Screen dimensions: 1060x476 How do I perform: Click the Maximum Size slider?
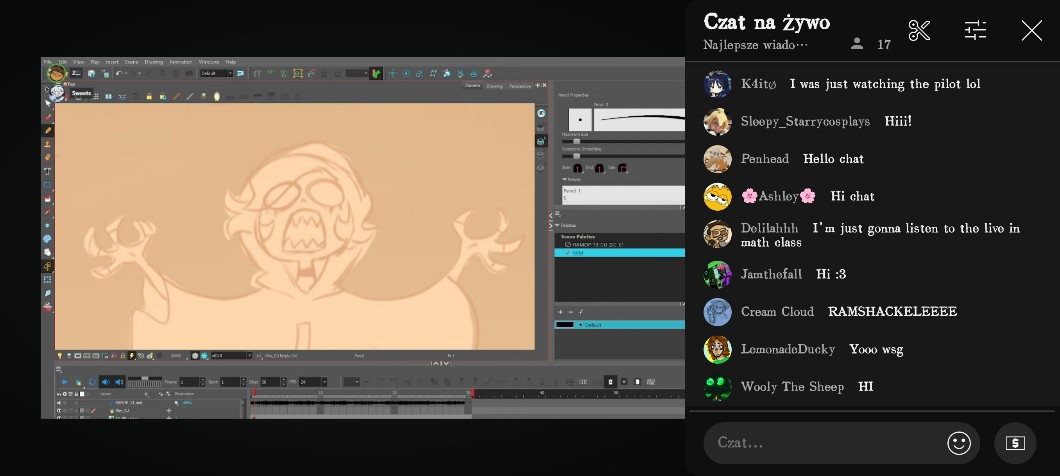click(576, 141)
